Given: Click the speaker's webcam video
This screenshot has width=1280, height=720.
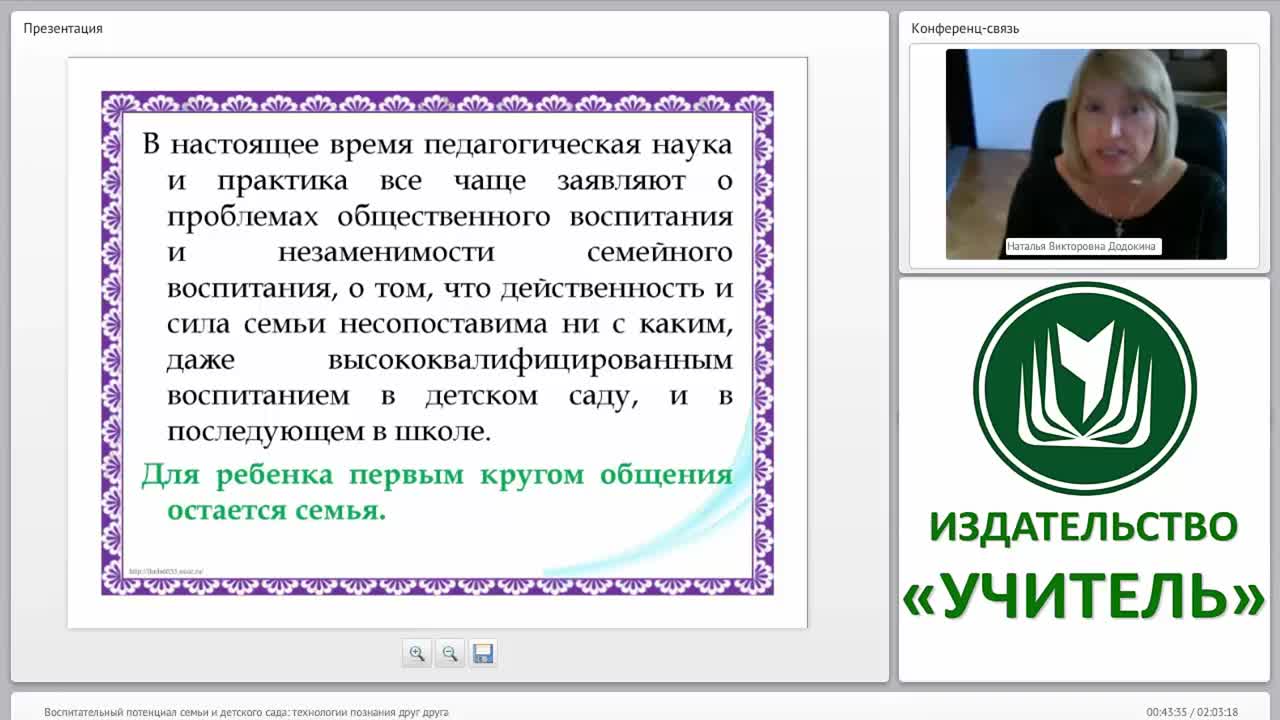Looking at the screenshot, I should pos(1086,154).
